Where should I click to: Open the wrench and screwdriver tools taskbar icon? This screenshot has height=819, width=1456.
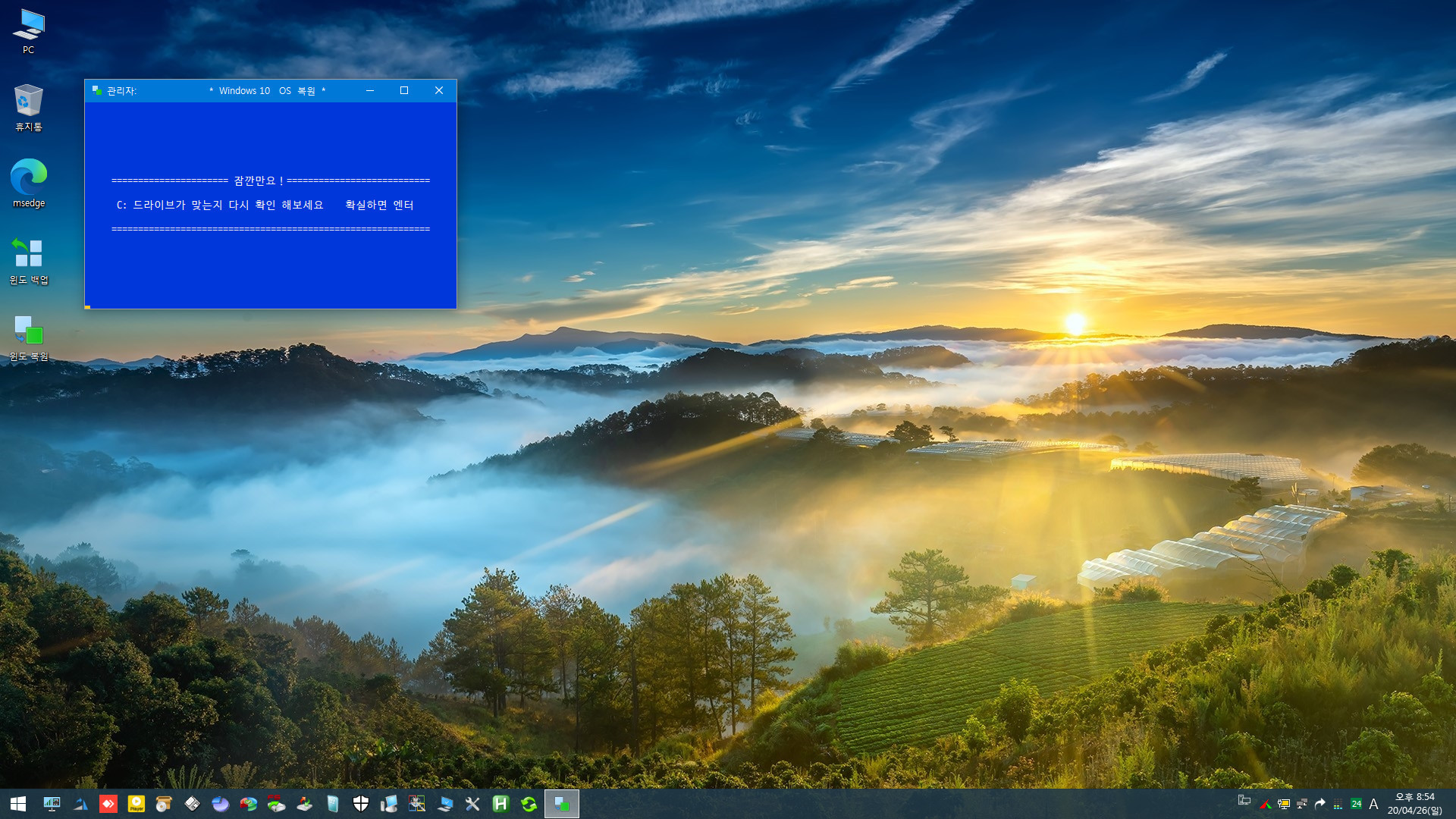[x=472, y=804]
